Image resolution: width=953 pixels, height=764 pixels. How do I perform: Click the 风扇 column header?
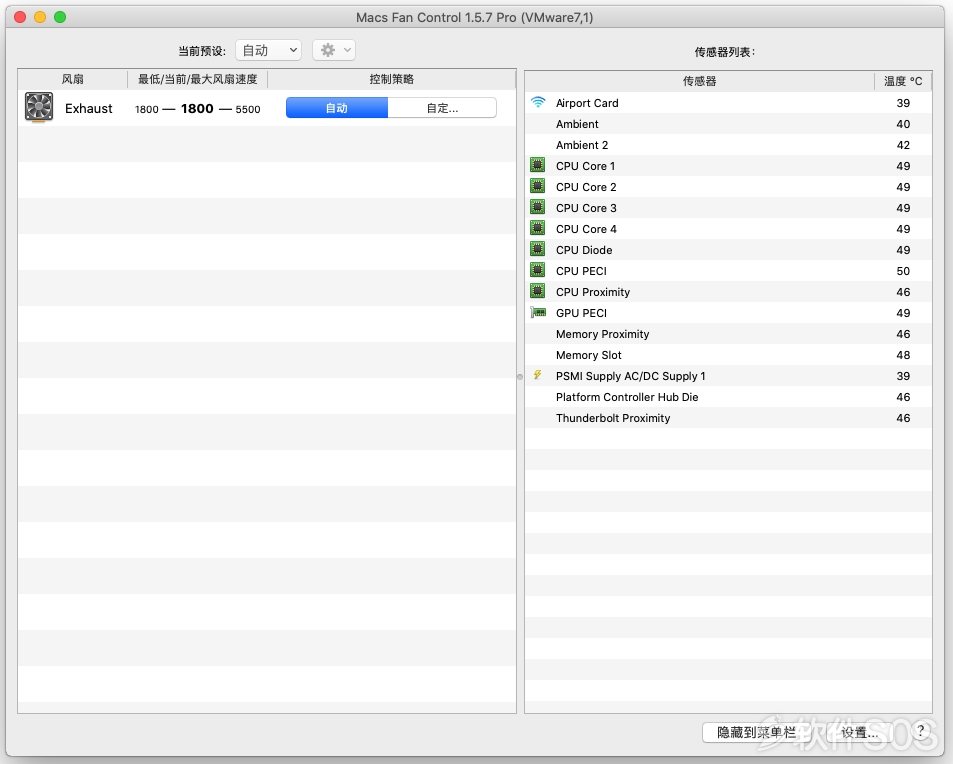73,80
